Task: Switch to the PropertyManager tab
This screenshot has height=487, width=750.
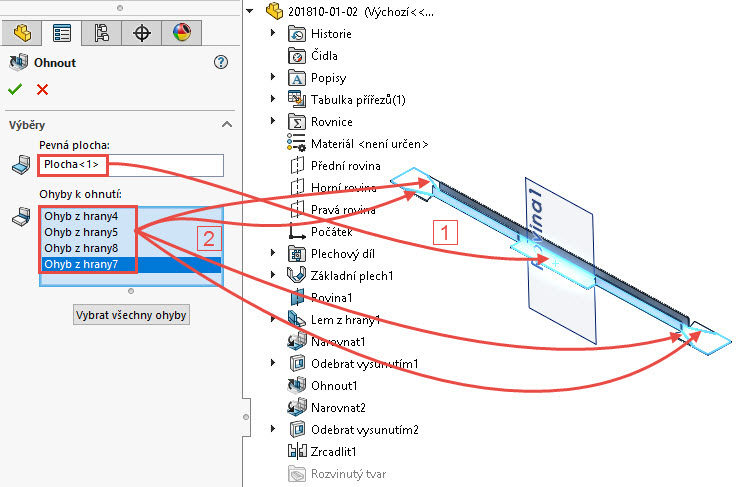Action: pyautogui.click(x=62, y=33)
